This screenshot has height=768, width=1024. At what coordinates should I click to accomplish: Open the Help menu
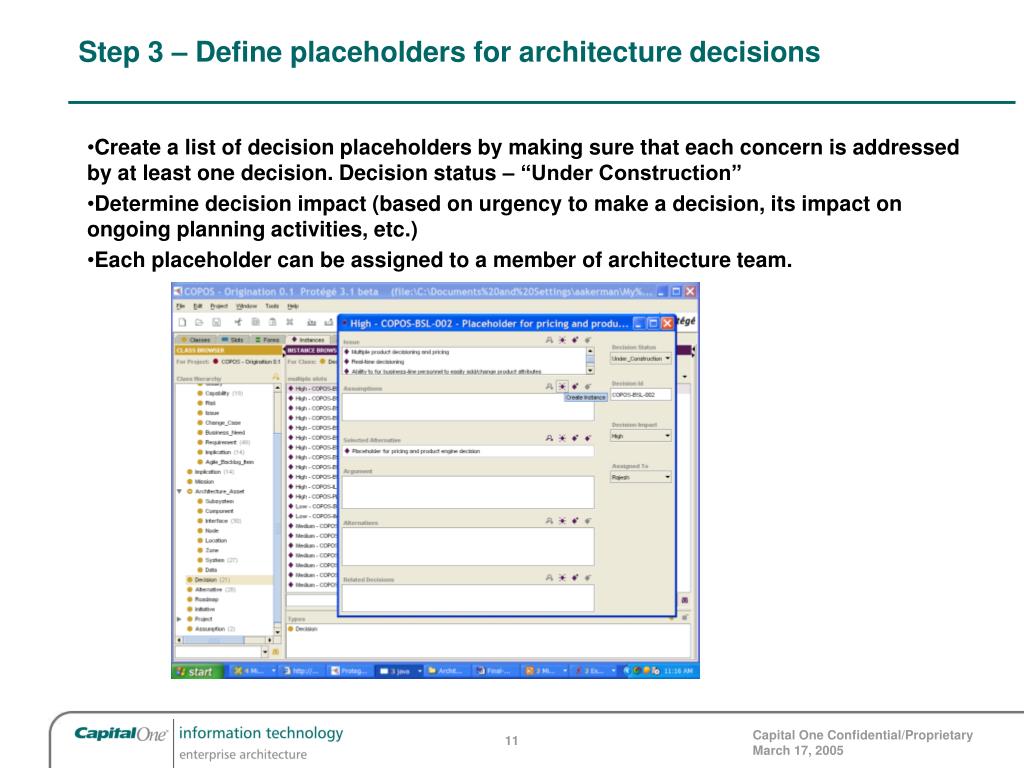point(293,306)
